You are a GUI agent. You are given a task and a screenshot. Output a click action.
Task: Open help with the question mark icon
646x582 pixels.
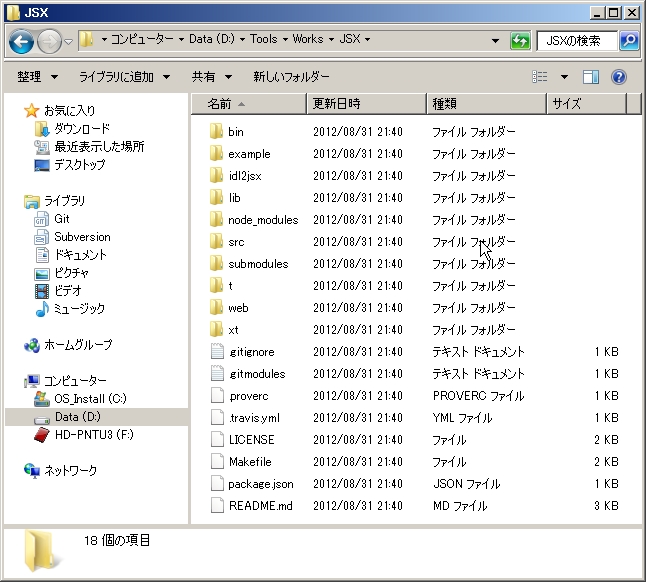[x=619, y=77]
